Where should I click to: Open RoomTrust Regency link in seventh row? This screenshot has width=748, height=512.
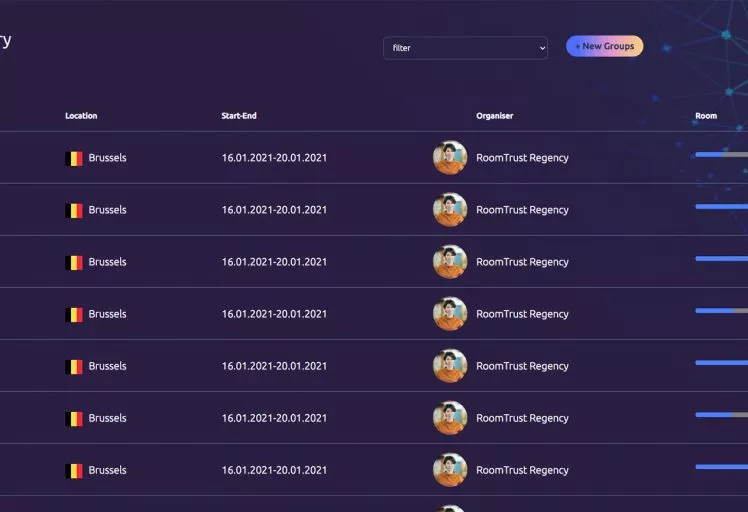coord(522,470)
